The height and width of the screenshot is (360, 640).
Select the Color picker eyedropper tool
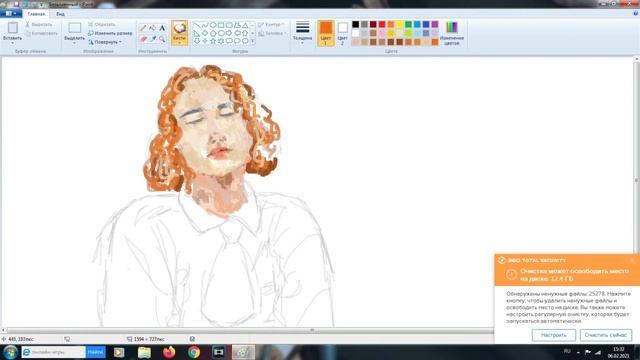click(x=152, y=39)
